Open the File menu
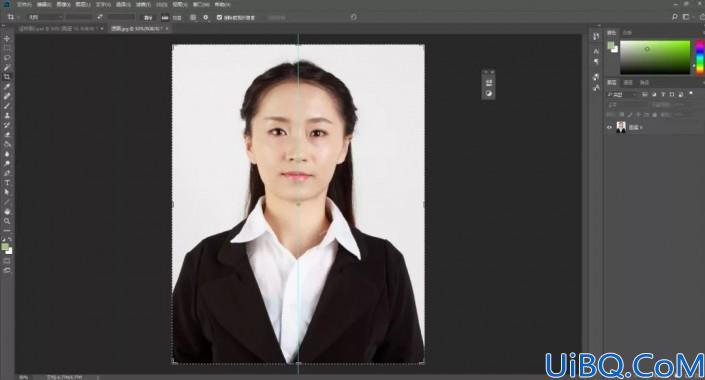This screenshot has height=380, width=705. click(x=24, y=4)
